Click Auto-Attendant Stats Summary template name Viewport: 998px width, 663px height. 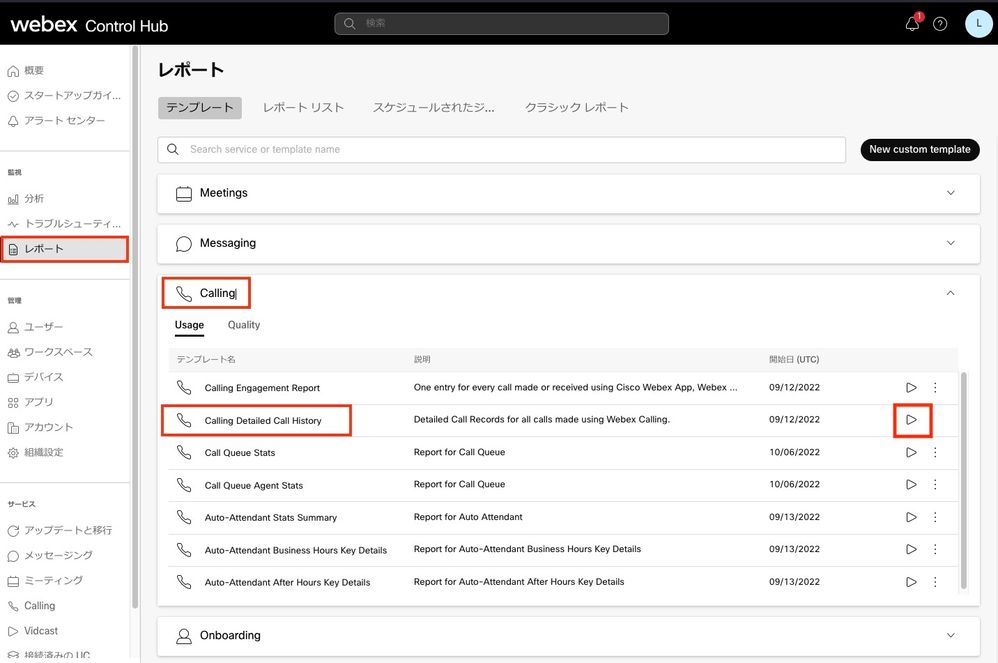pyautogui.click(x=271, y=518)
